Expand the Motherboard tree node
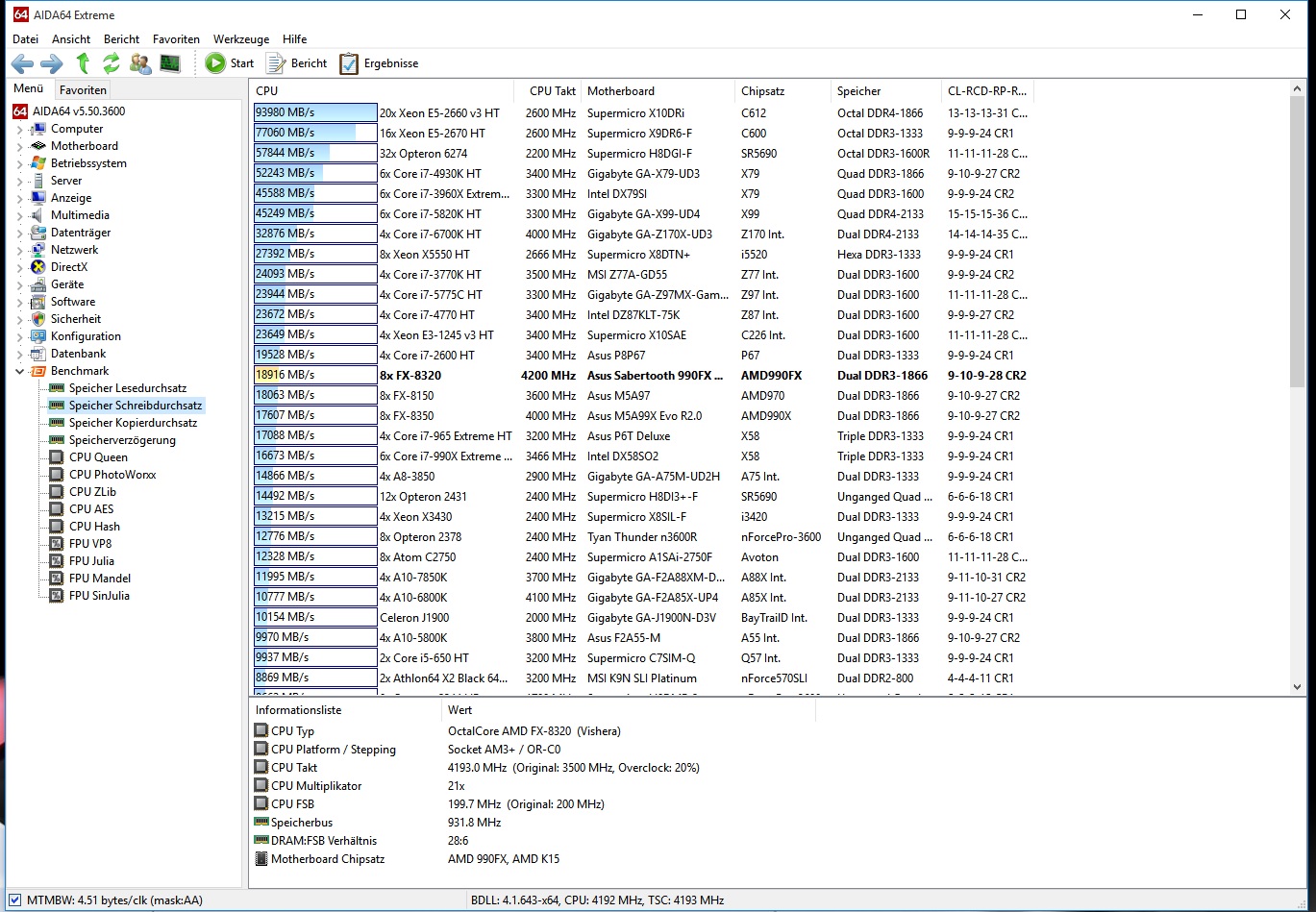The width and height of the screenshot is (1316, 912). point(20,146)
